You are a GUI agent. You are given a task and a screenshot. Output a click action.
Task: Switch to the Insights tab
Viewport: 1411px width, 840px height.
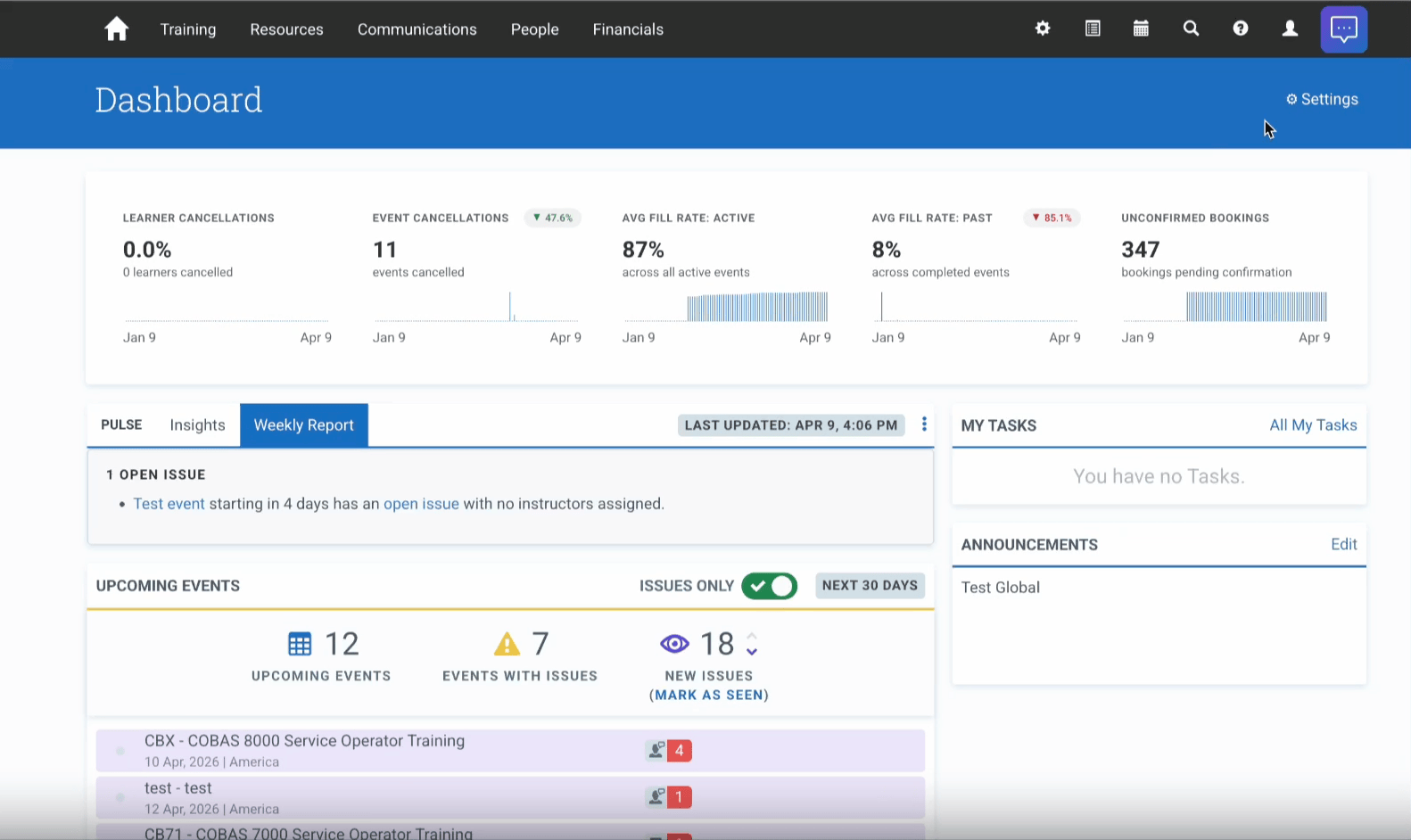click(198, 425)
